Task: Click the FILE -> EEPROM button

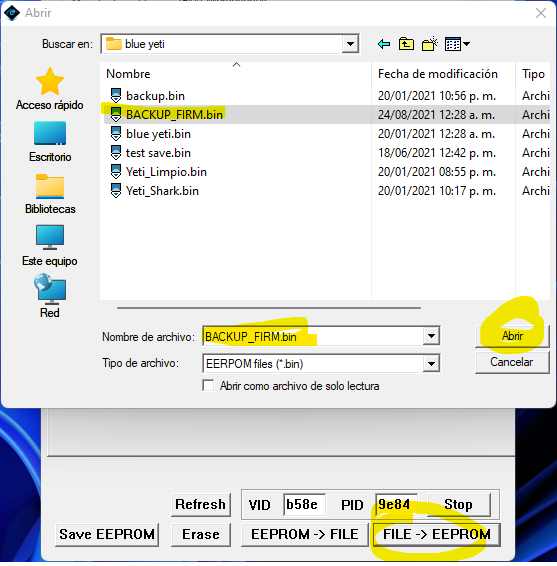Action: [436, 534]
